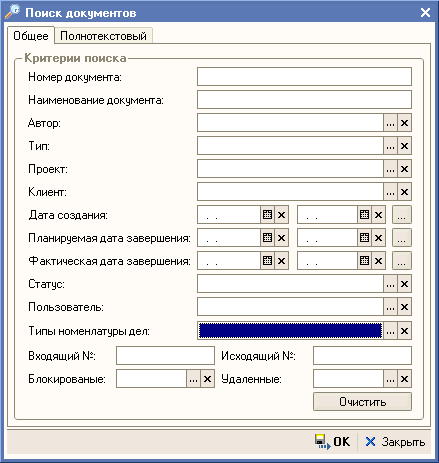Open period picker for Дата создания
439x463 pixels.
click(x=402, y=215)
